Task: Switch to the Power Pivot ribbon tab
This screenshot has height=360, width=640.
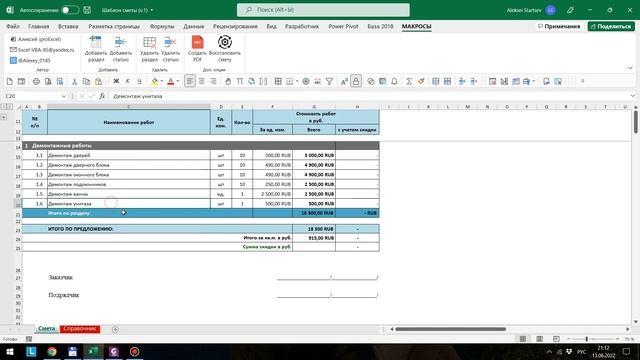Action: (343, 26)
